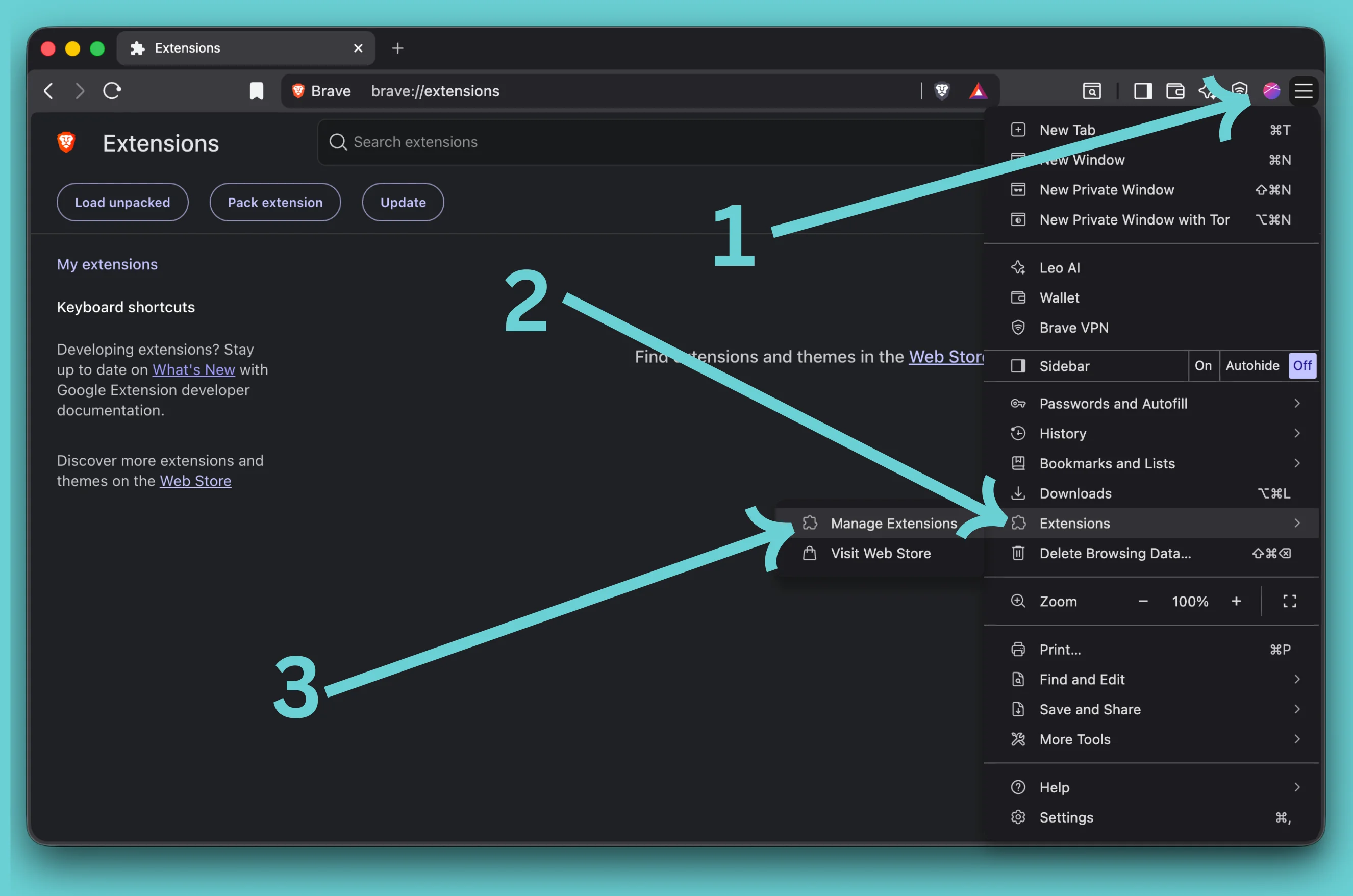Expand the History submenu
This screenshot has width=1353, height=896.
1151,434
